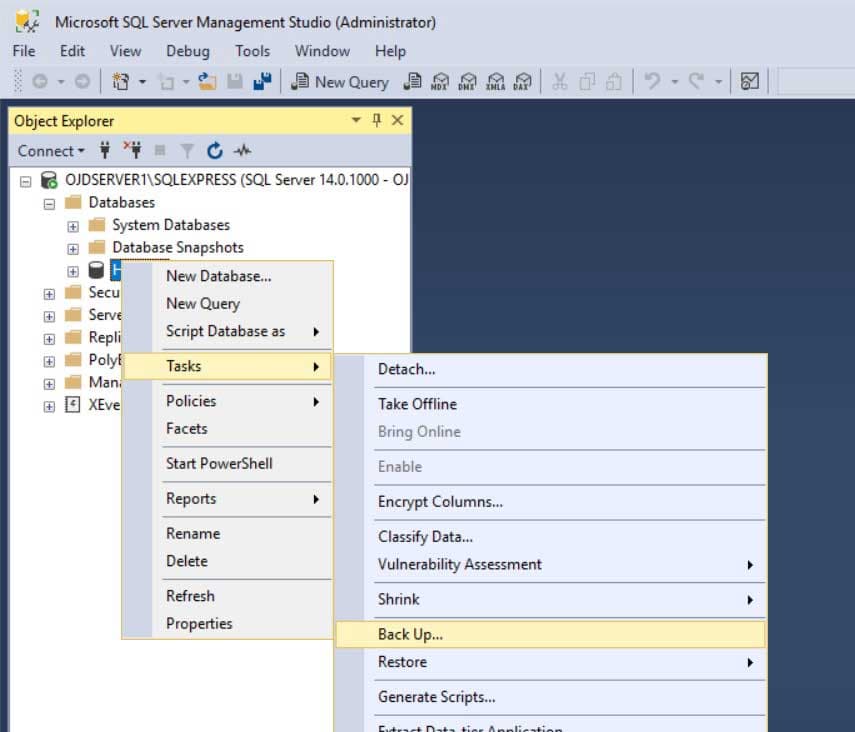Collapse the OJDSERVER1\SQLEXPRESS server node
The width and height of the screenshot is (855, 732).
point(26,181)
